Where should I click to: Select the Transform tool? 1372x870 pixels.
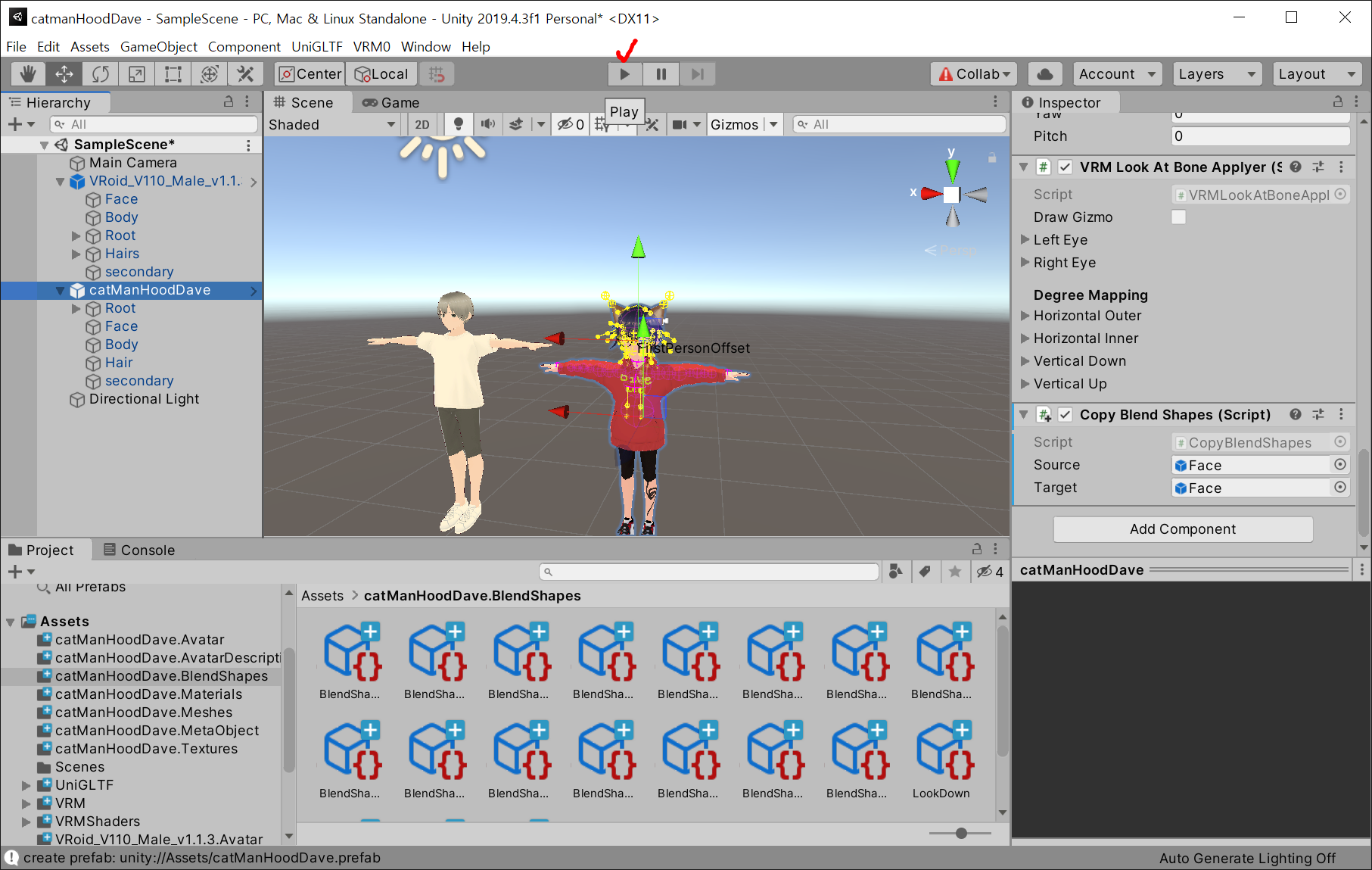210,73
